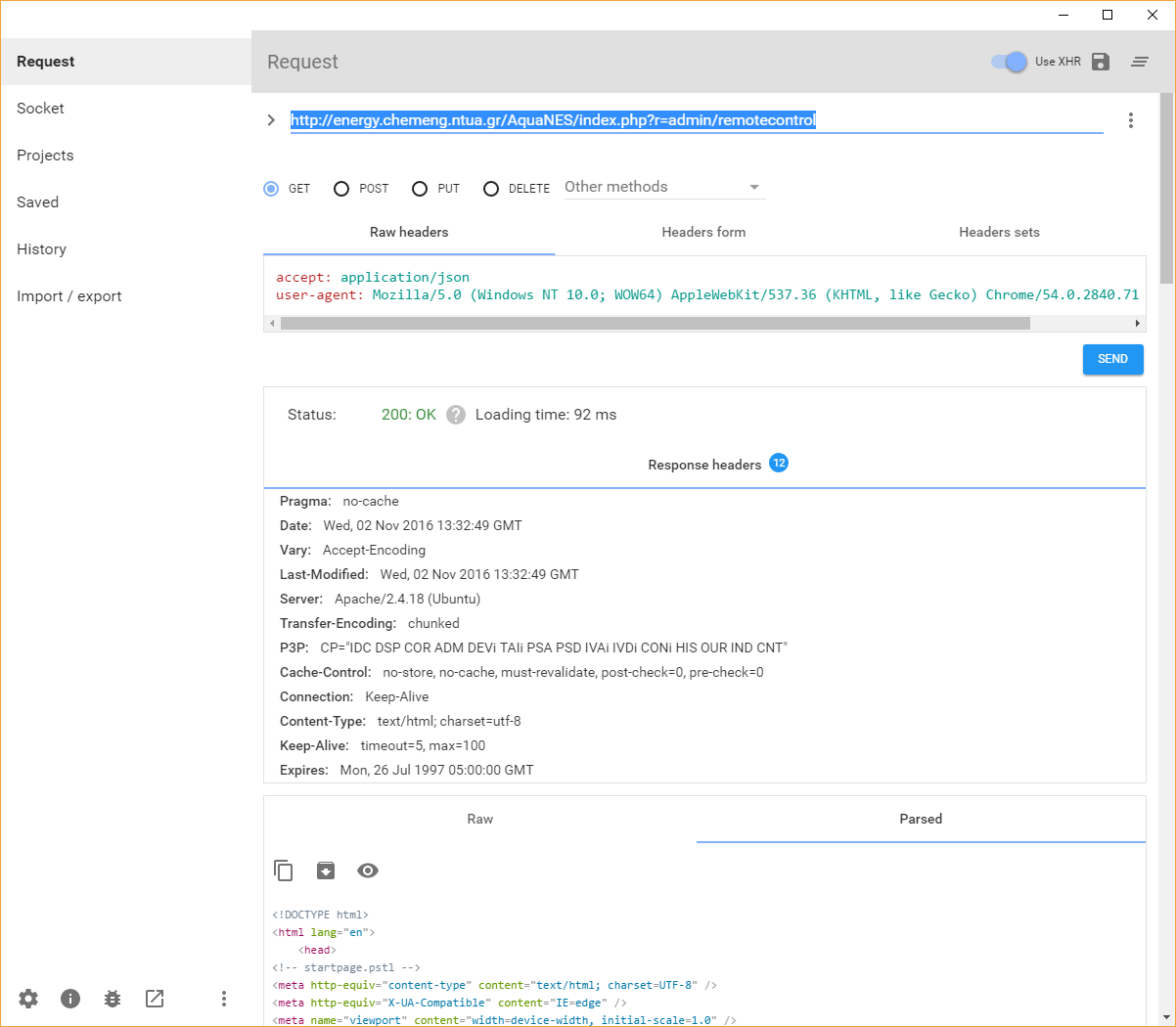The height and width of the screenshot is (1027, 1176).
Task: Click the response headers count badge 12
Action: 779,463
